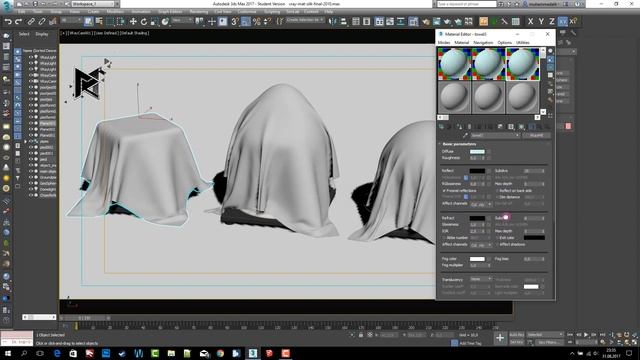The height and width of the screenshot is (360, 640).
Task: Toggle the Affect shadows checkbox
Action: click(498, 244)
